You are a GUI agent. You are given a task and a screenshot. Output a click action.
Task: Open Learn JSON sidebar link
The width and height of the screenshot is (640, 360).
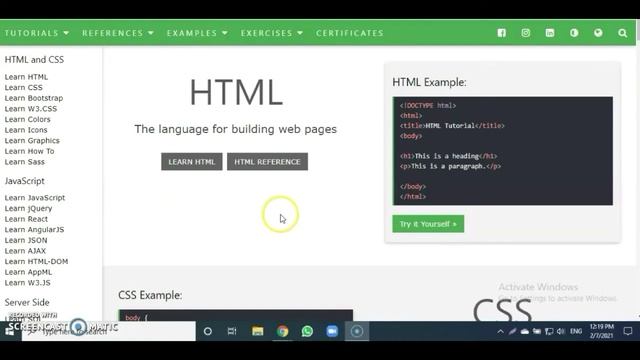point(26,240)
